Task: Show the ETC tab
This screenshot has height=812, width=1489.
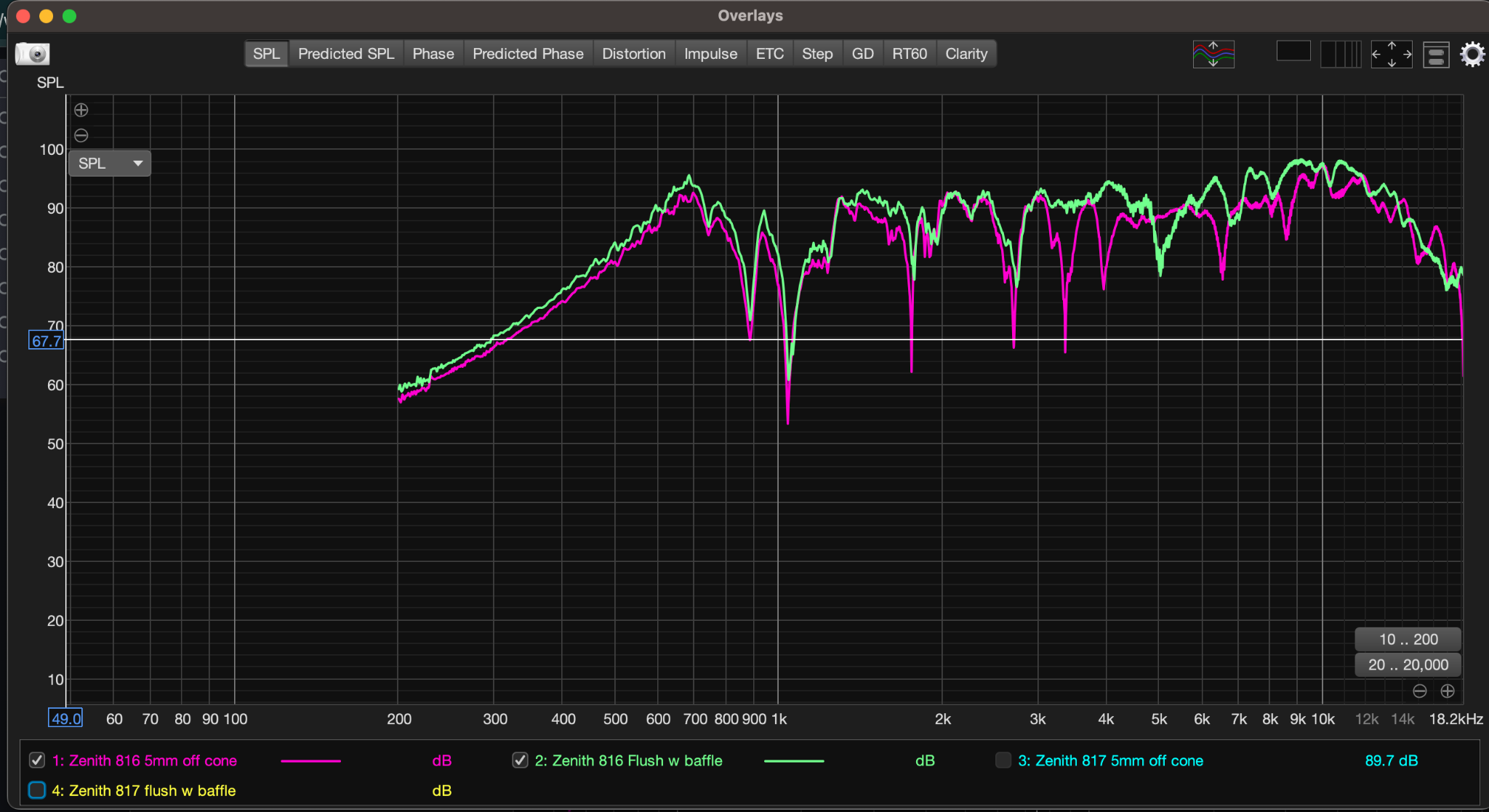Action: pos(770,54)
